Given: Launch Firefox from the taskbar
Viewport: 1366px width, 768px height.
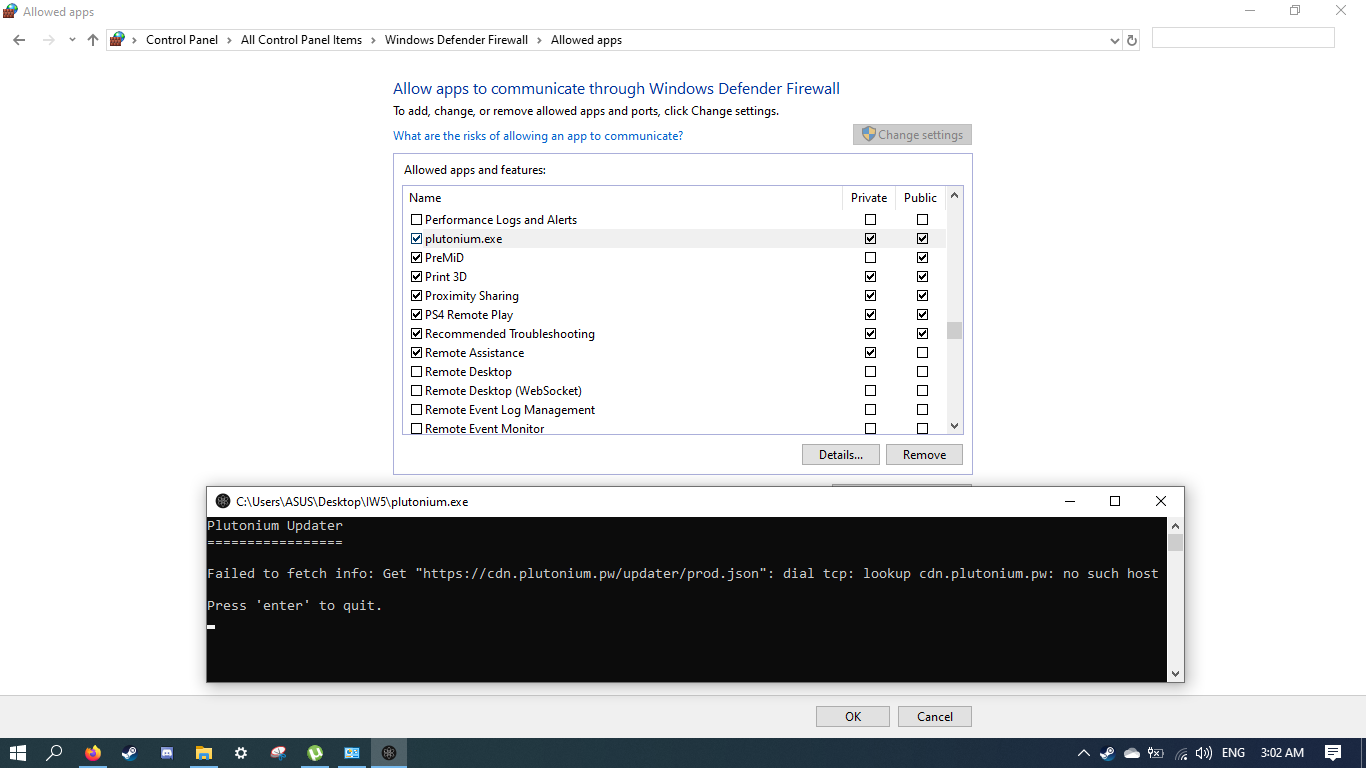Looking at the screenshot, I should pos(93,753).
